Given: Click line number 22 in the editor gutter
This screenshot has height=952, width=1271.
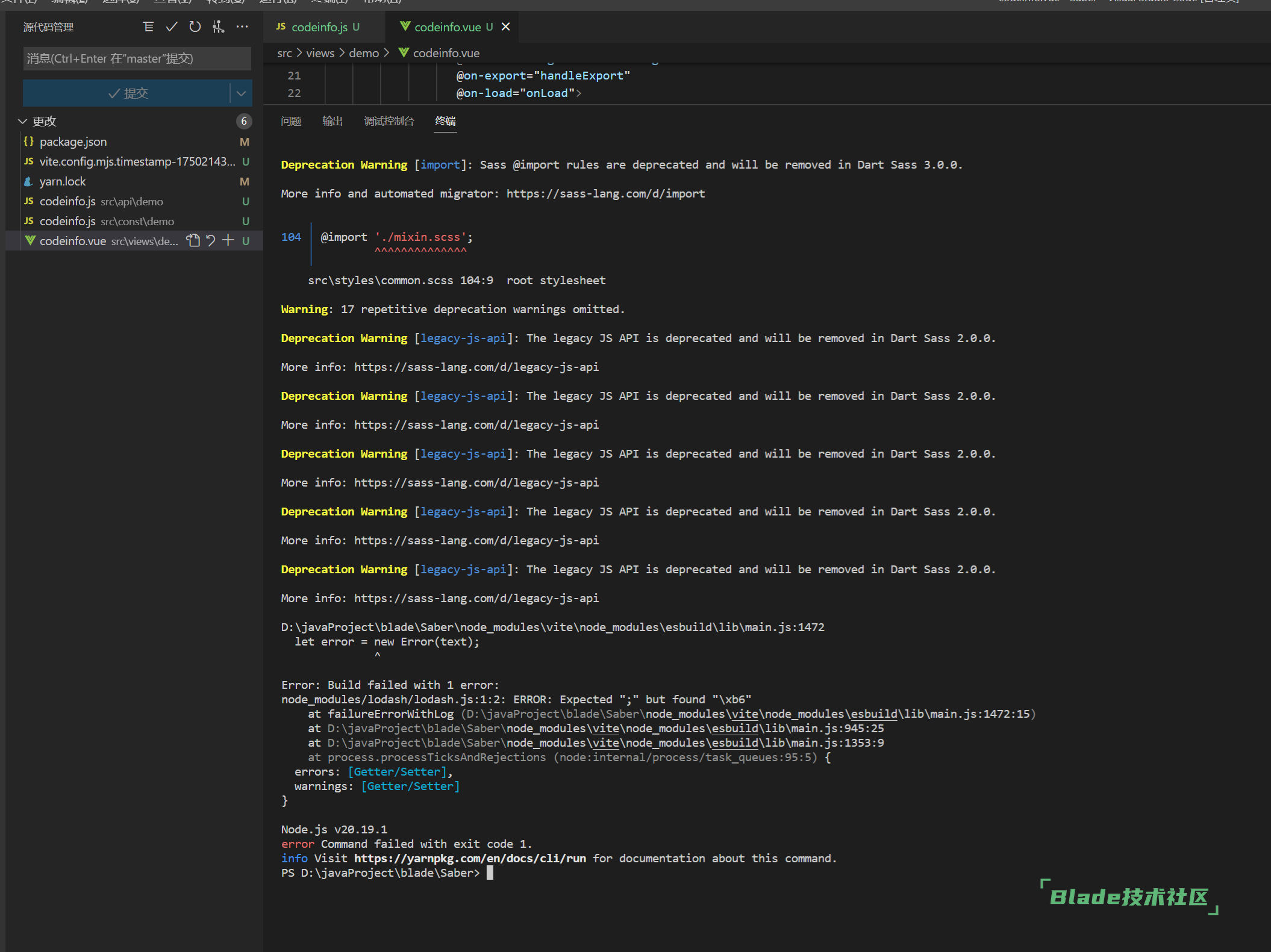Looking at the screenshot, I should click(x=294, y=93).
